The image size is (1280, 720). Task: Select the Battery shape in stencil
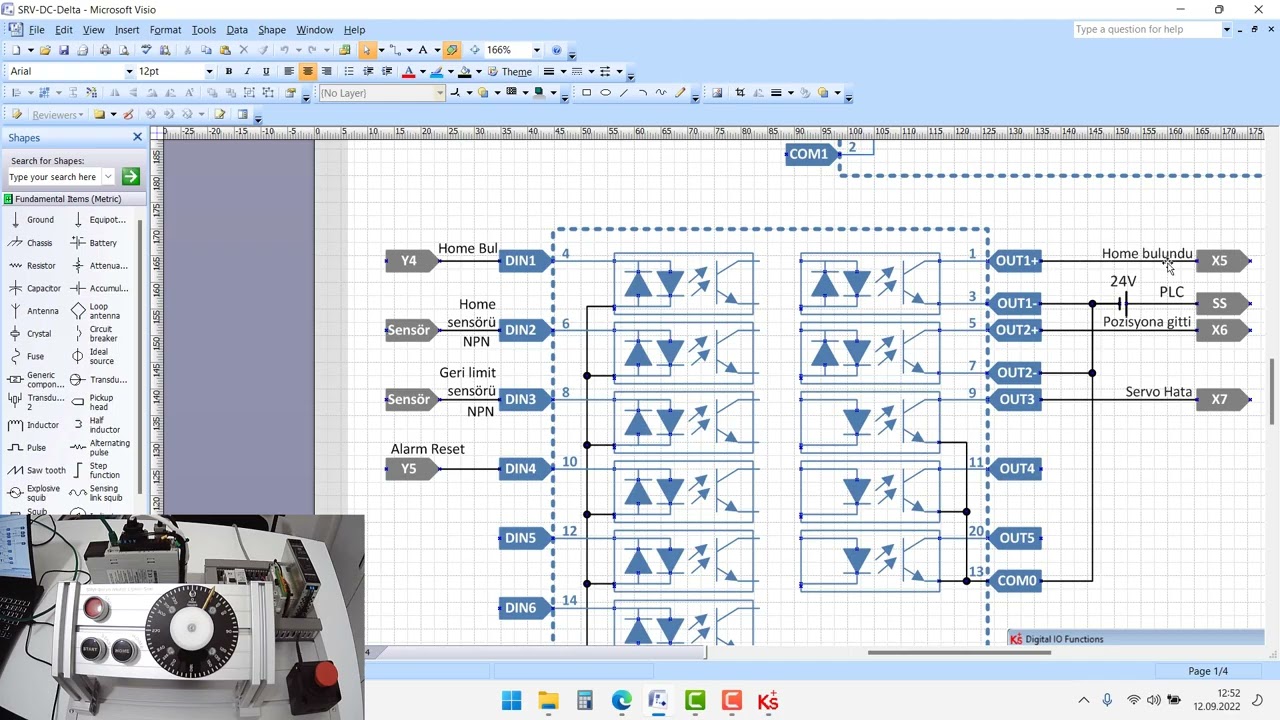(x=93, y=243)
